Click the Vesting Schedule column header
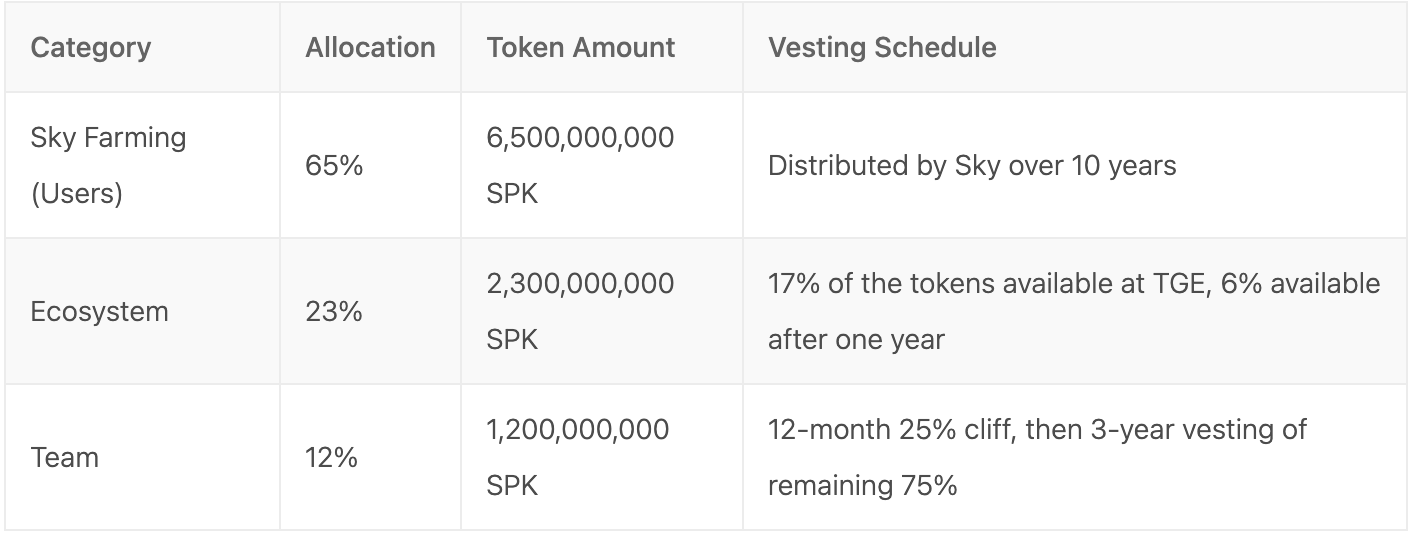1412x536 pixels. [882, 48]
